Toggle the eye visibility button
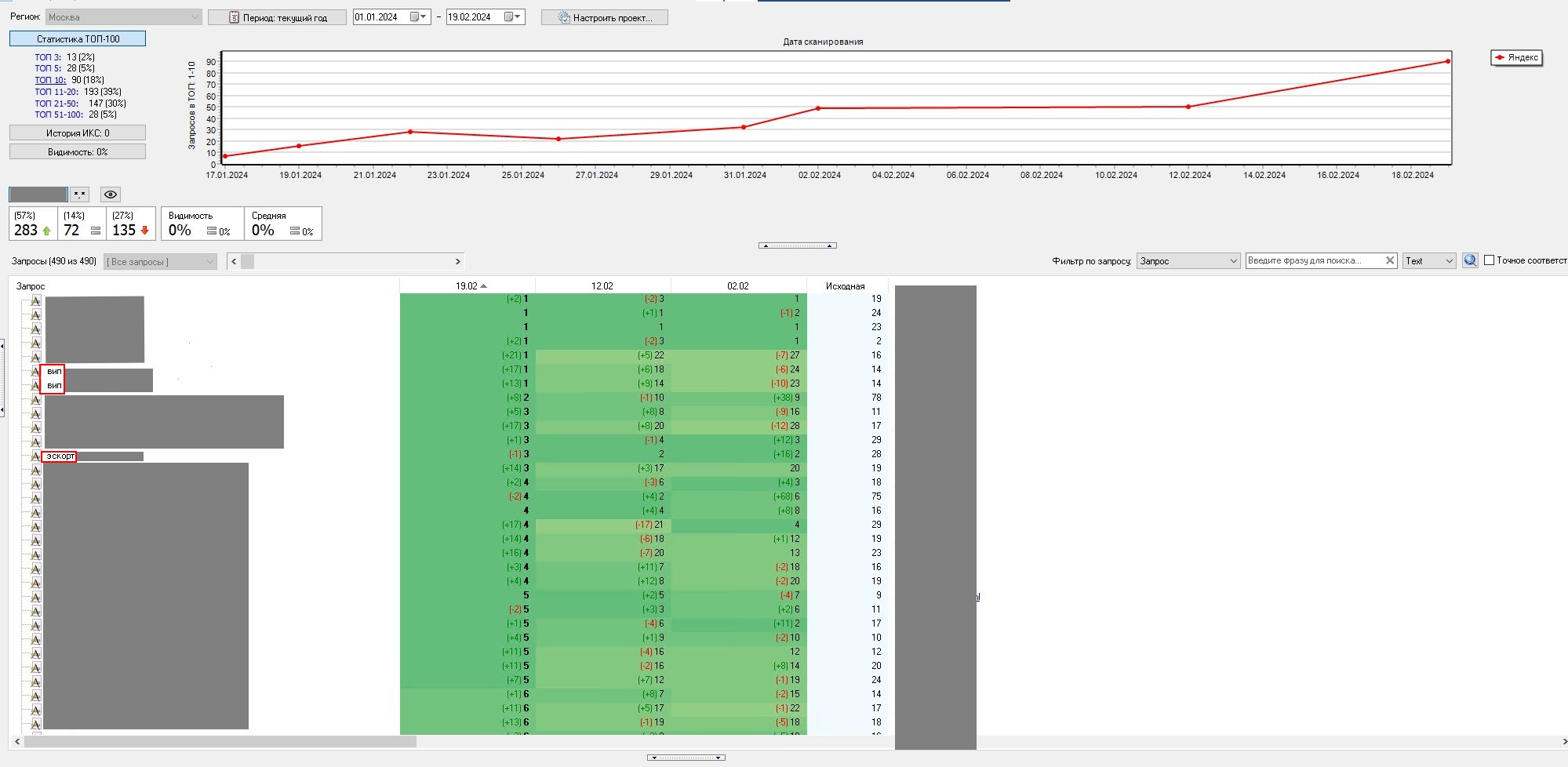Screen dimensions: 1568x767 111,194
